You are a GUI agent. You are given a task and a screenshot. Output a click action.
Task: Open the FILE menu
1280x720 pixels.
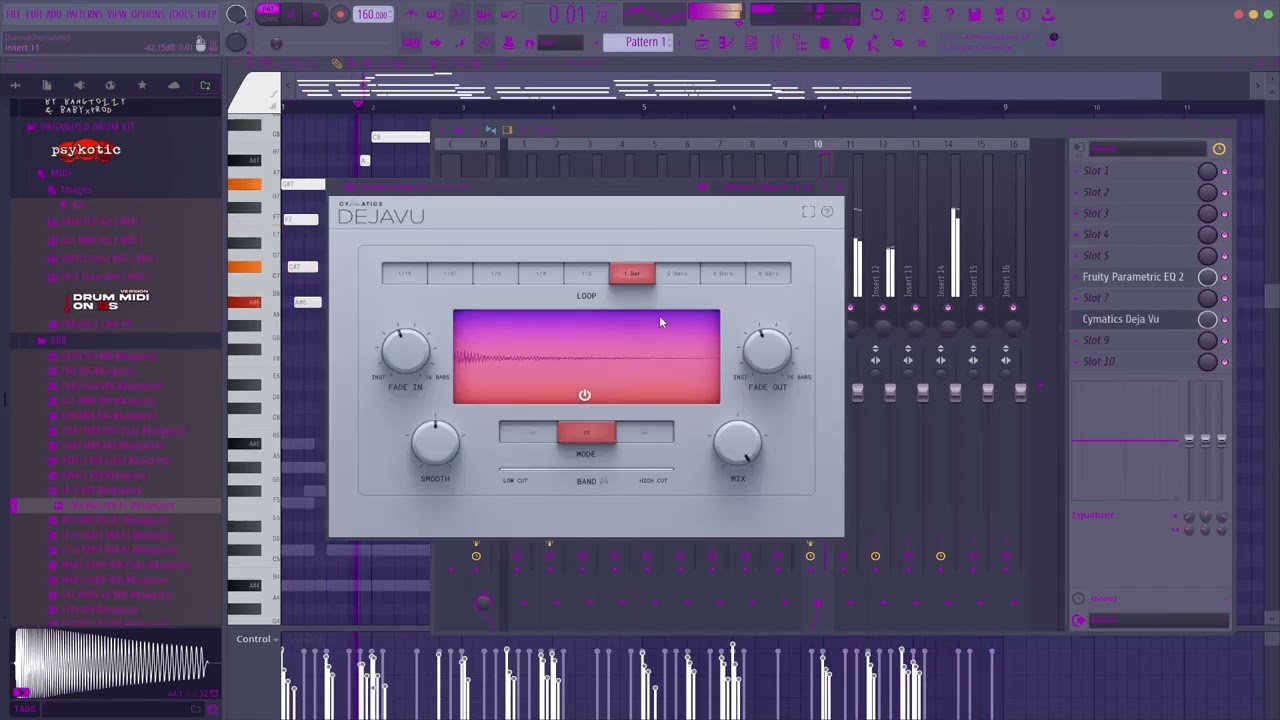tap(13, 14)
